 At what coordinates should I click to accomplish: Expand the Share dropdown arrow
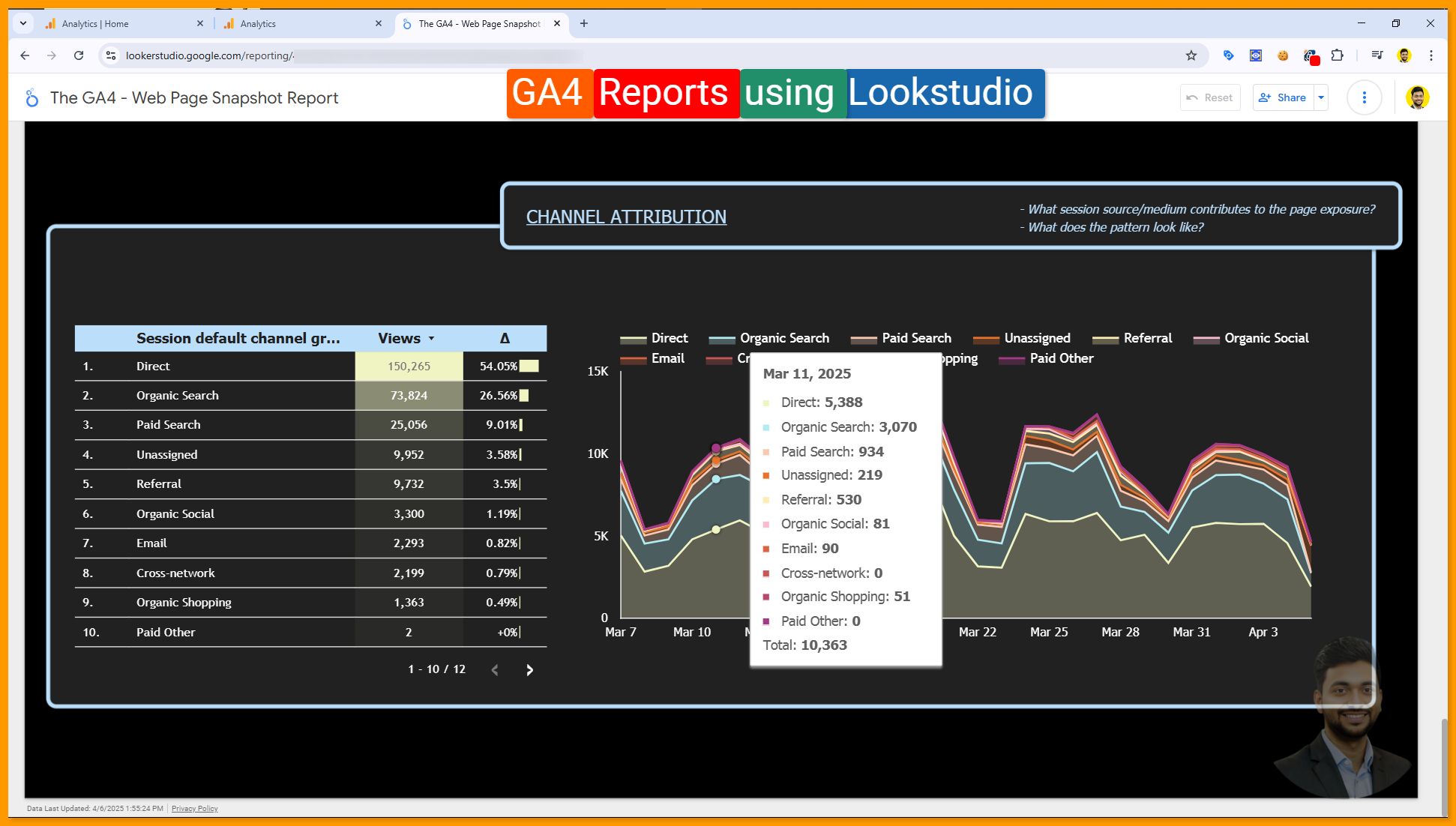coord(1321,97)
